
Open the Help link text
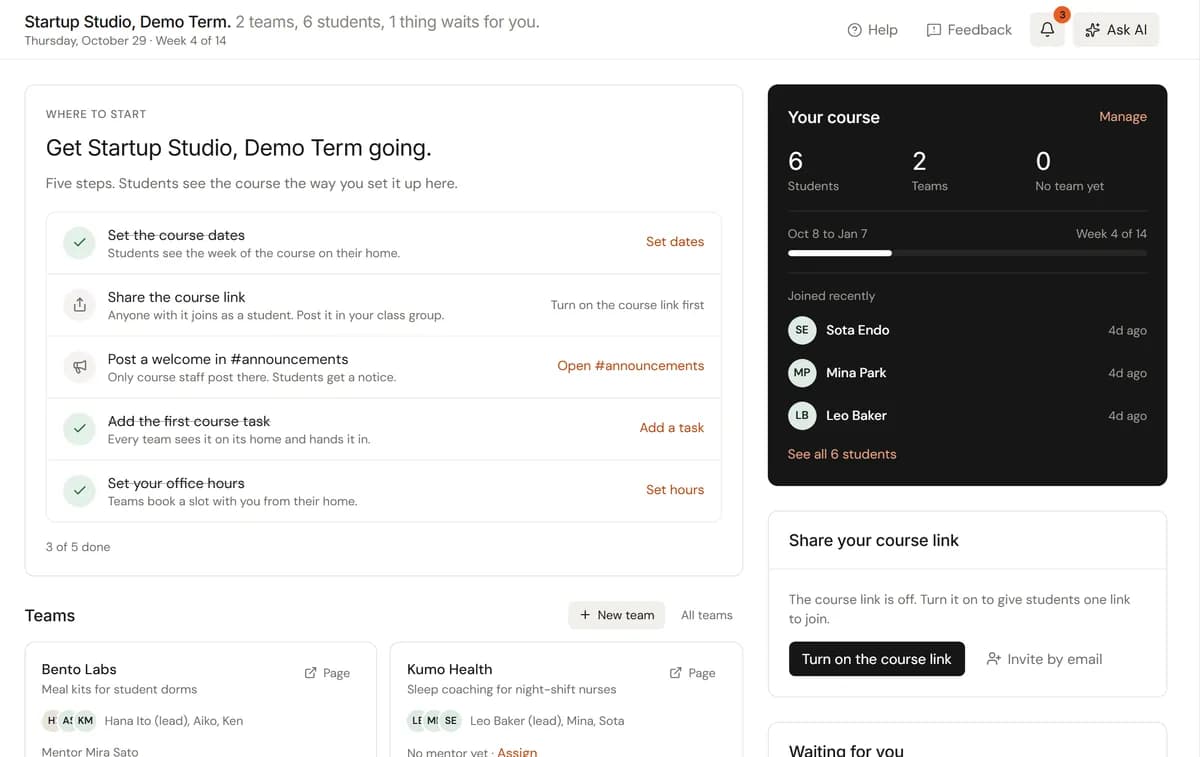(x=882, y=30)
